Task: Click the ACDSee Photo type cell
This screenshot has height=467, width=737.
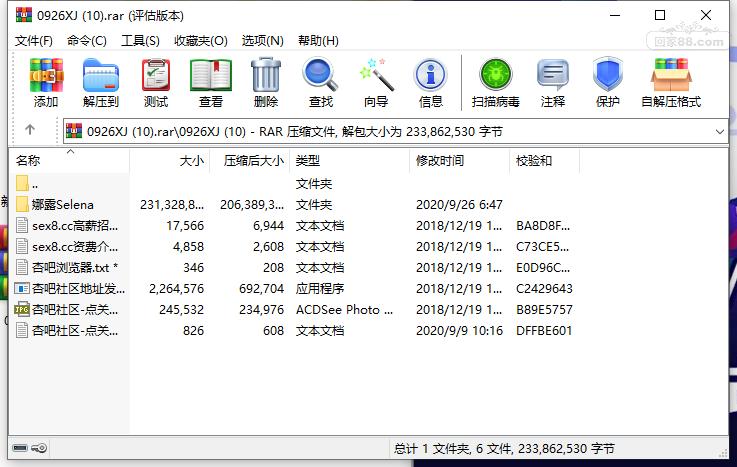Action: 344,310
